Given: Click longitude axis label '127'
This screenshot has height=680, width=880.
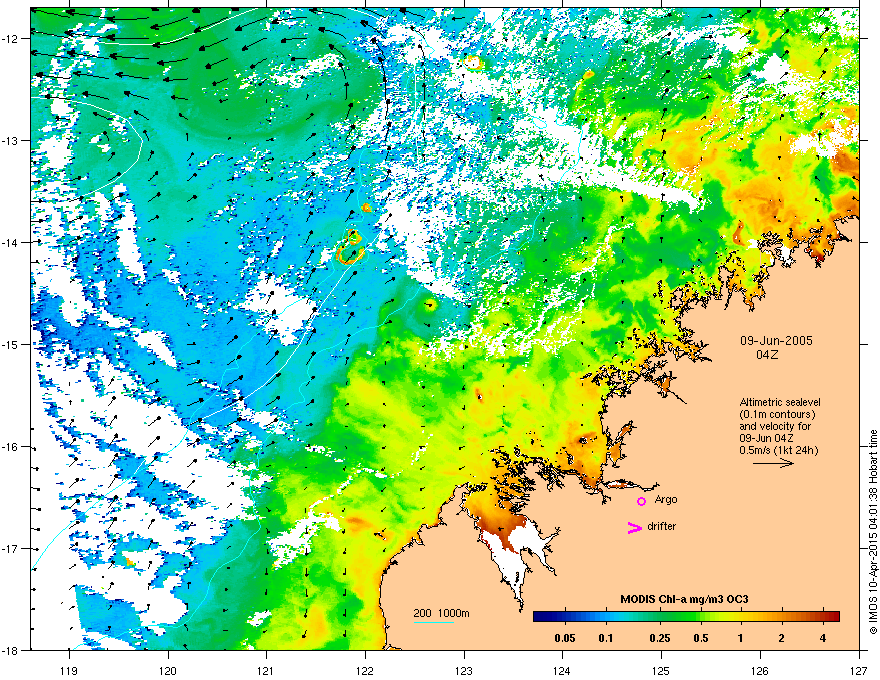Looking at the screenshot, I should [859, 670].
